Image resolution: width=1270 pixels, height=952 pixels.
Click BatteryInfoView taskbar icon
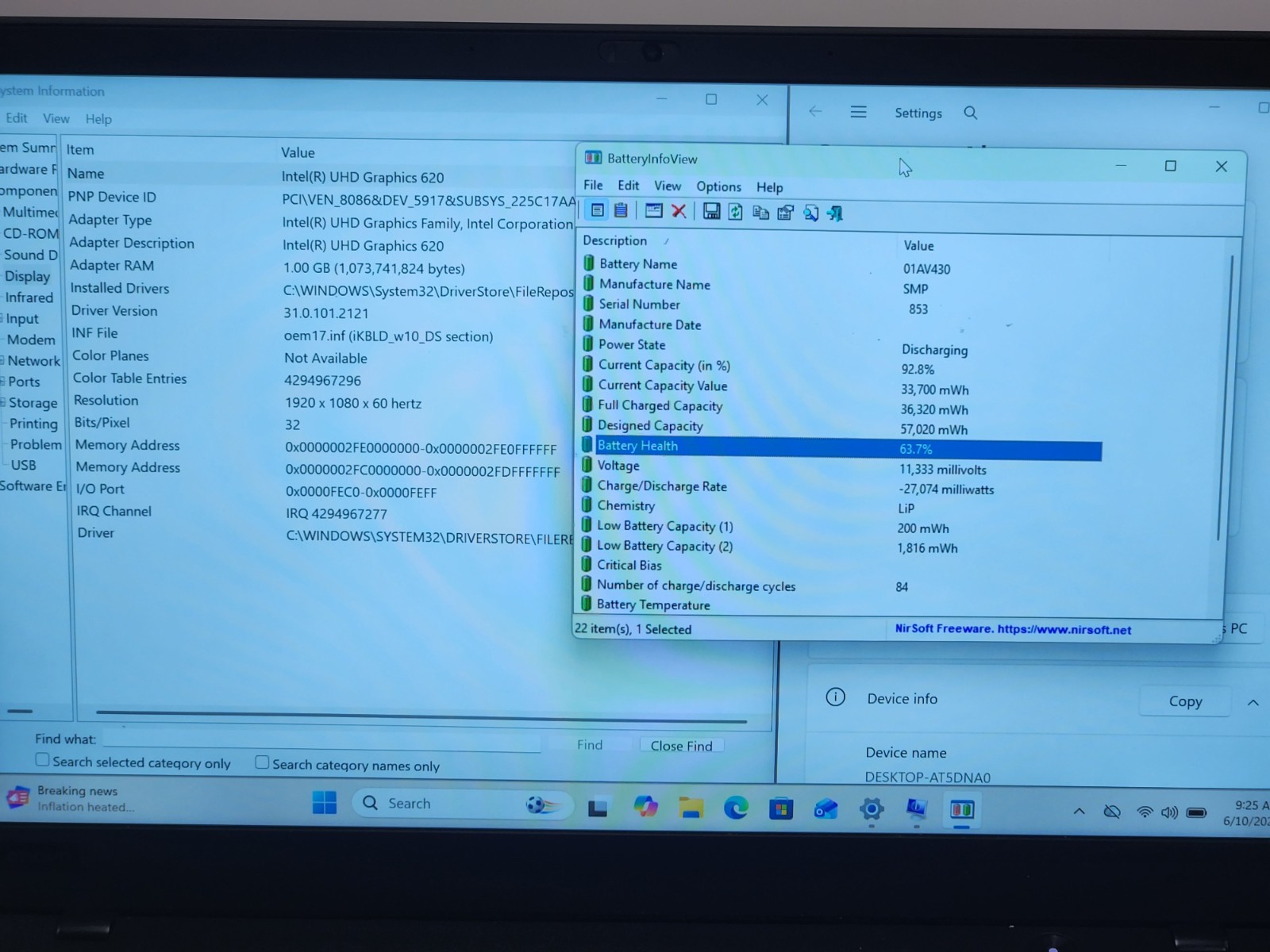point(962,809)
